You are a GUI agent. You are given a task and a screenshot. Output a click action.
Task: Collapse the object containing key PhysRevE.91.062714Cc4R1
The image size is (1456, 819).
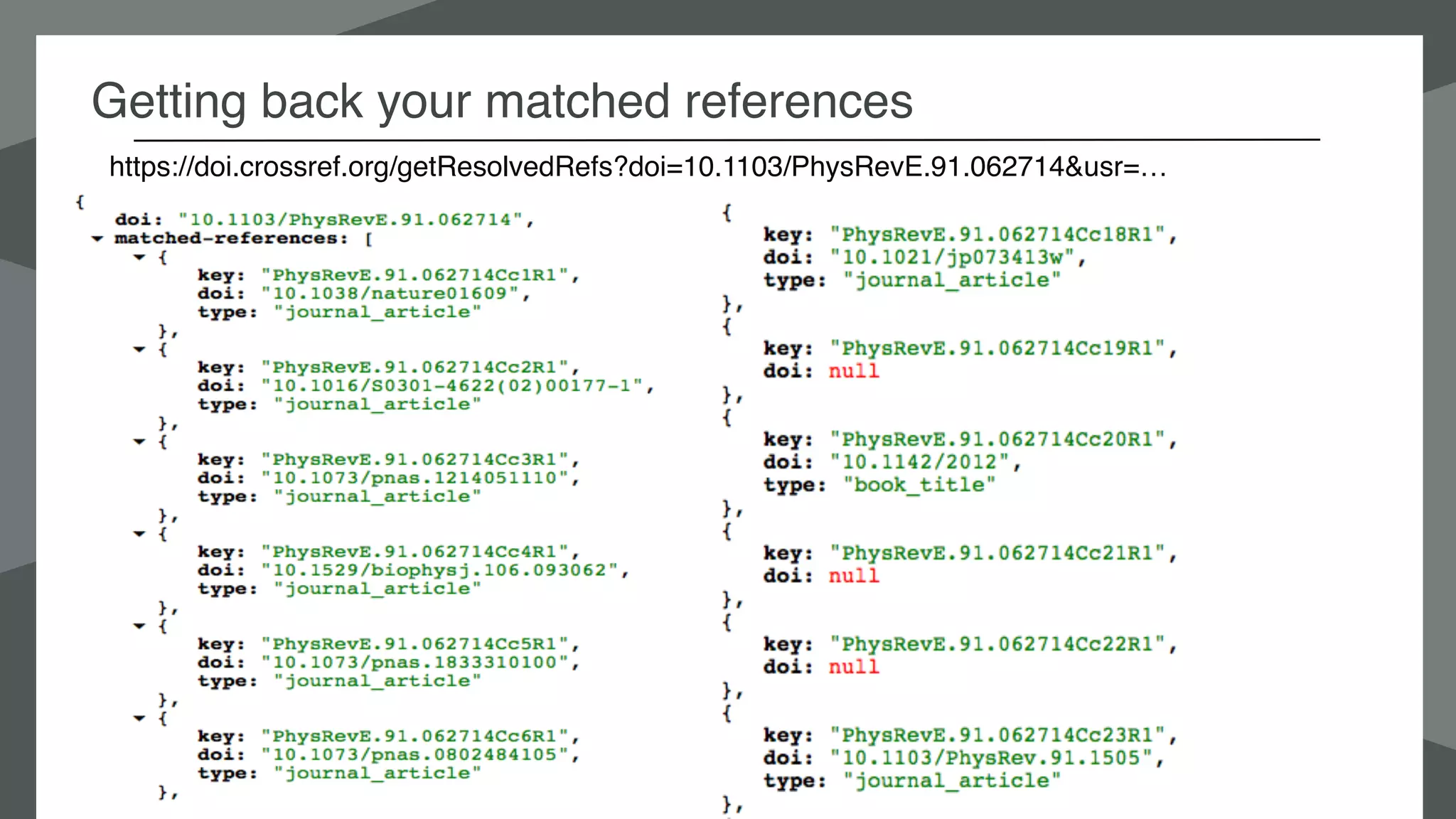[139, 533]
